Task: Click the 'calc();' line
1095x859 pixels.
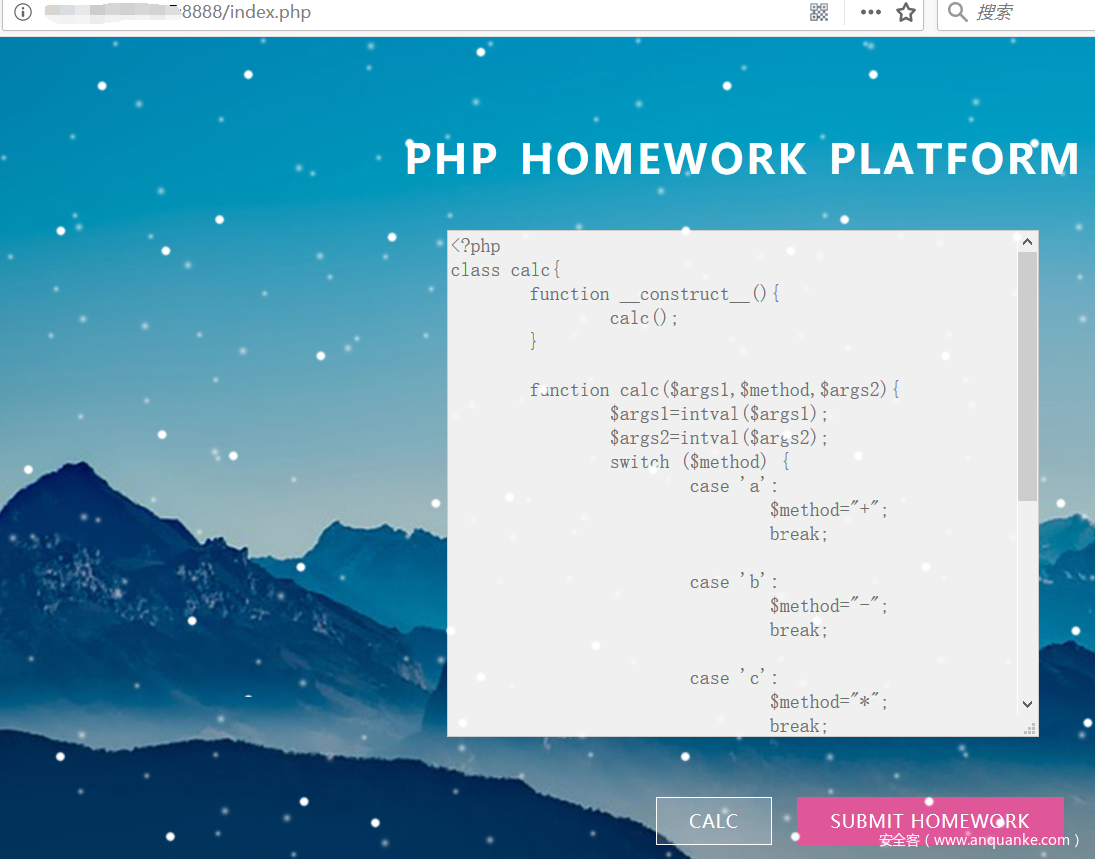Action: 644,318
